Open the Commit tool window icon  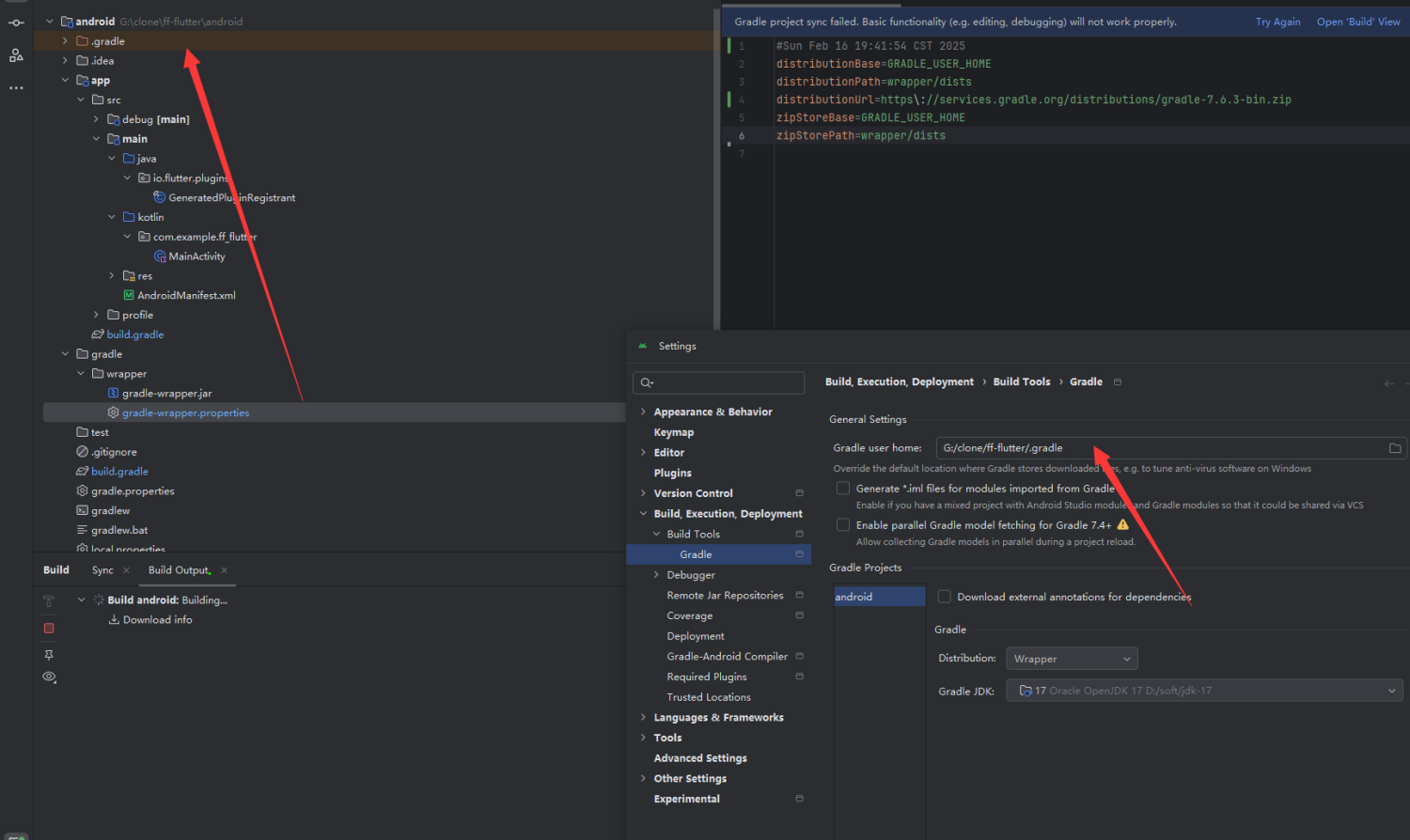(16, 23)
